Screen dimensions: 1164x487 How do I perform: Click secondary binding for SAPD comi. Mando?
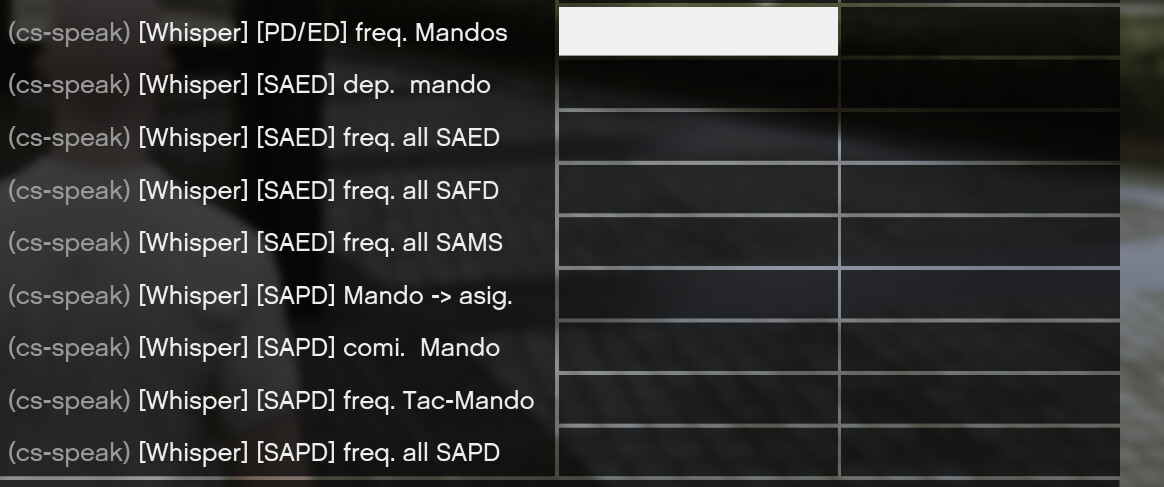[980, 347]
